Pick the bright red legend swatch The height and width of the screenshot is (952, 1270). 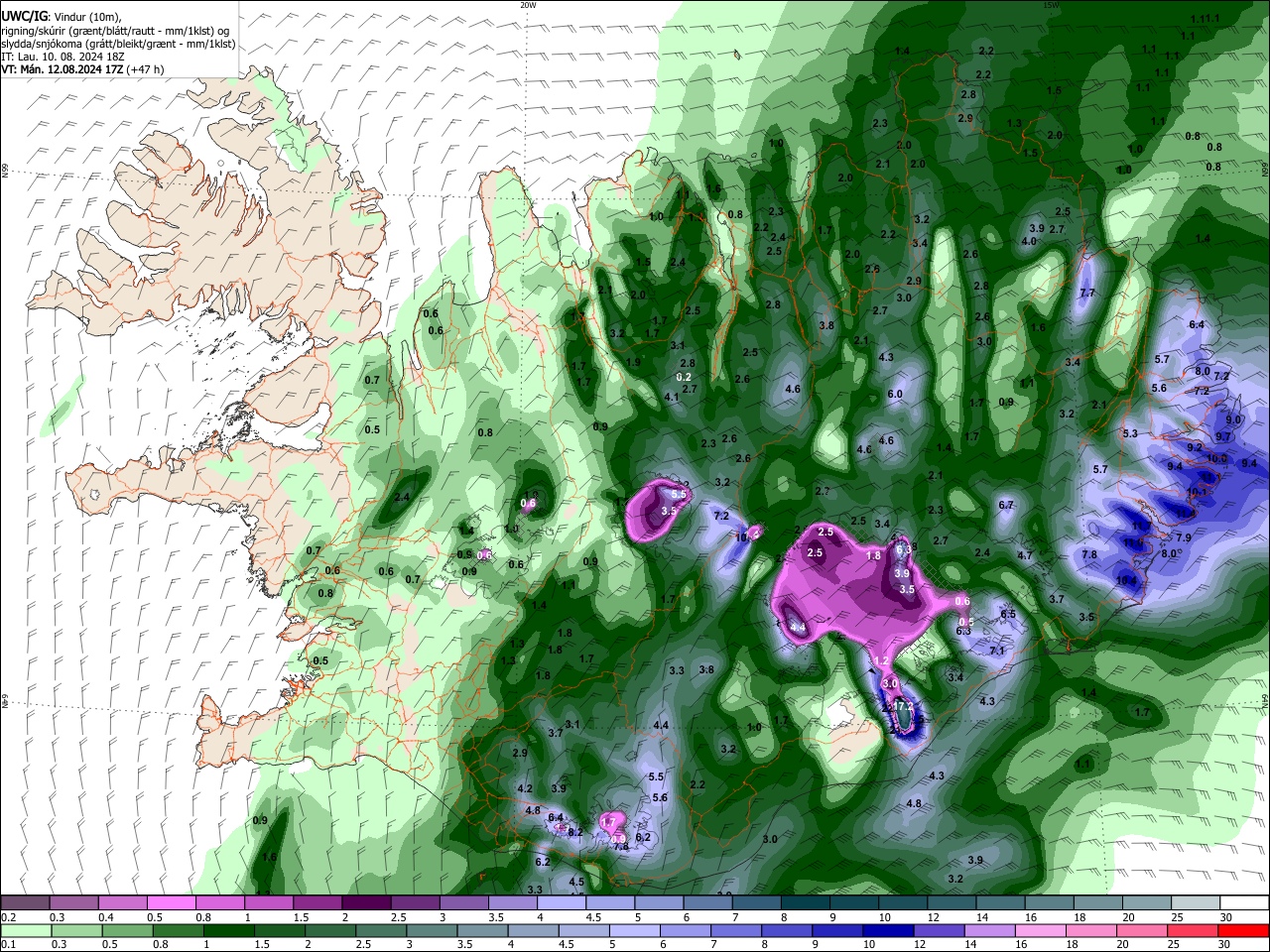click(x=1244, y=930)
